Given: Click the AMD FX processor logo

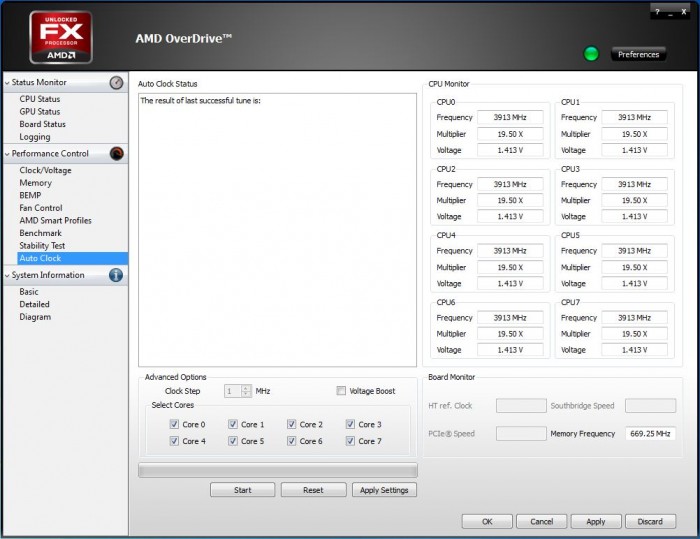Looking at the screenshot, I should tap(61, 38).
